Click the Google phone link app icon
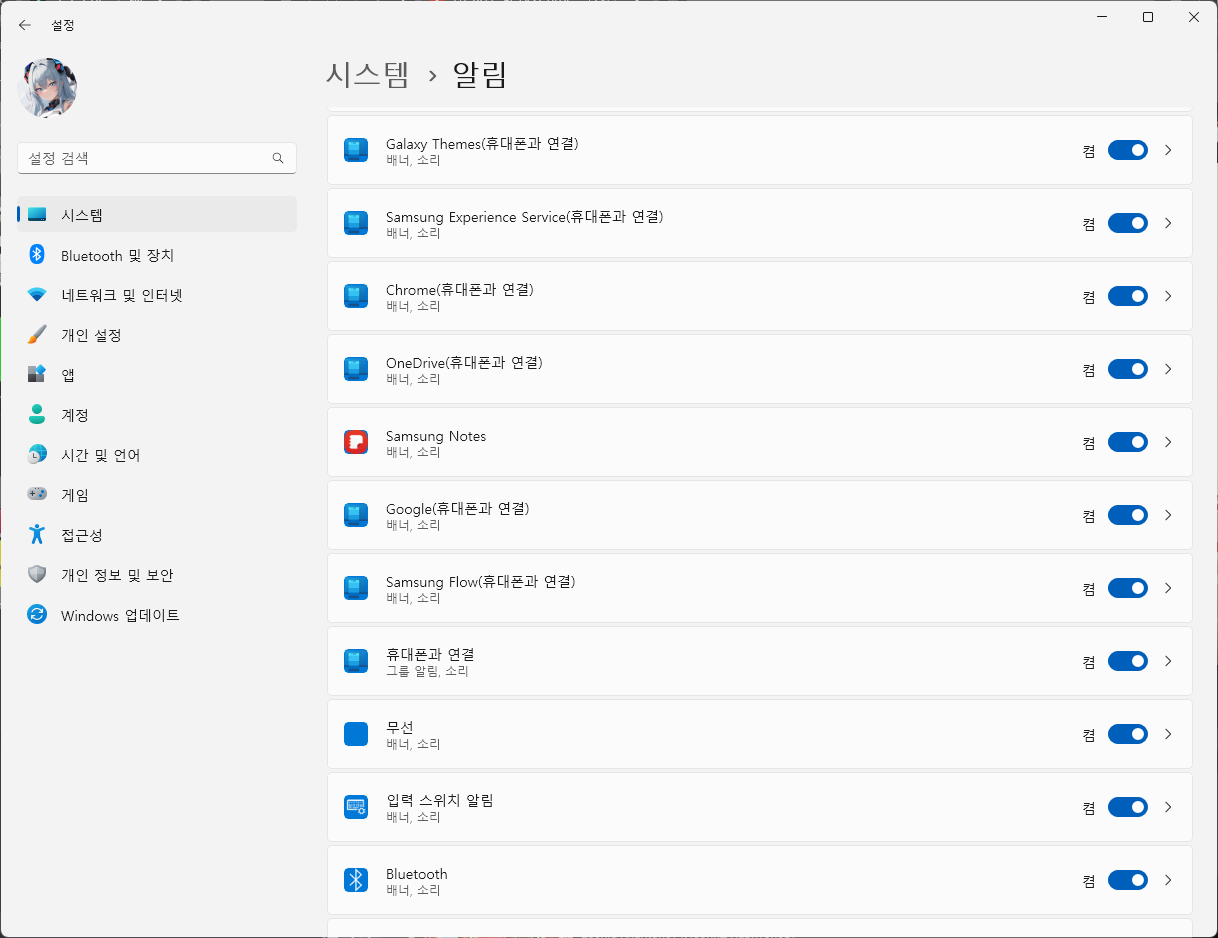Image resolution: width=1218 pixels, height=938 pixels. (x=356, y=515)
